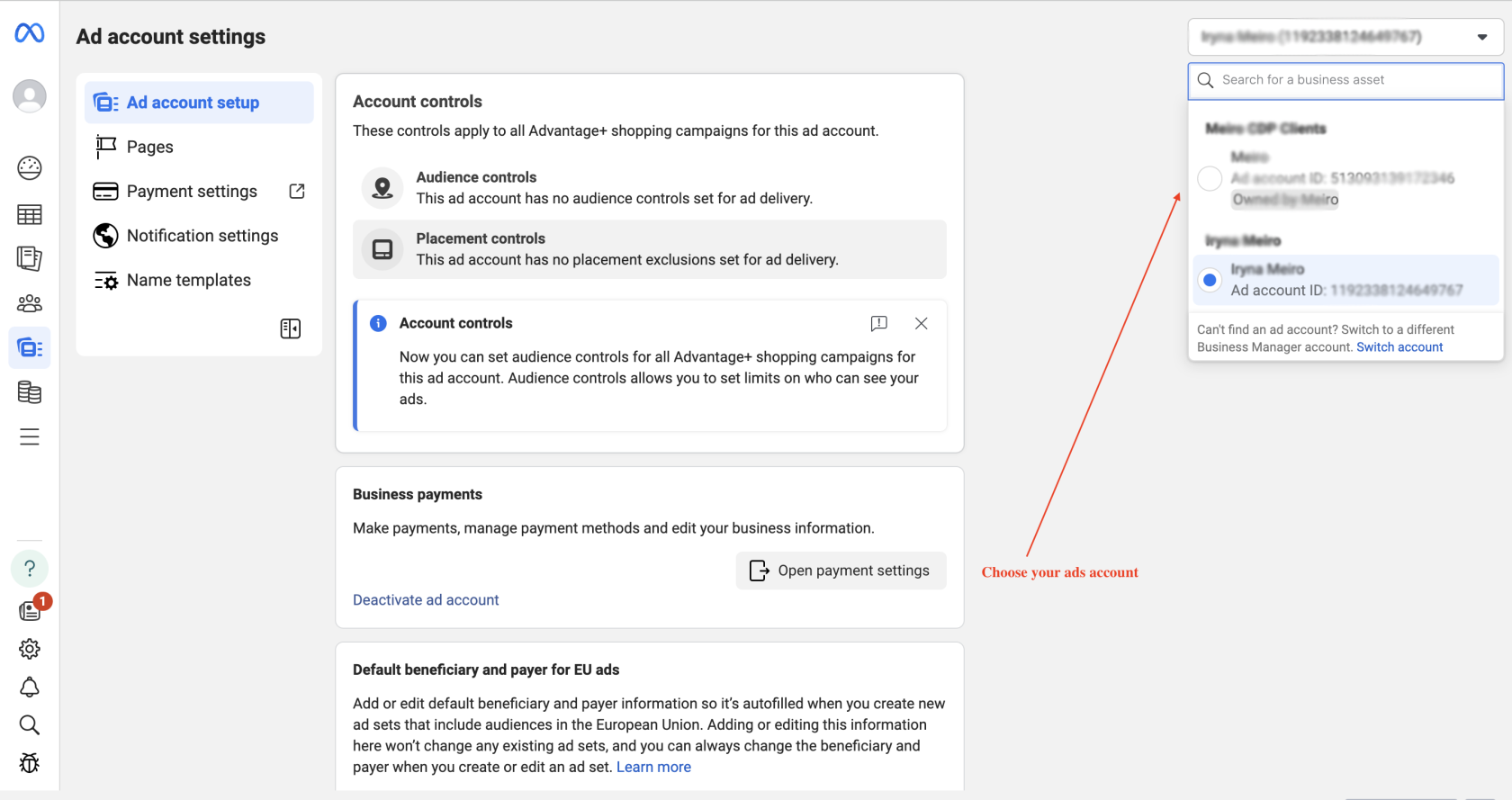Click the blue info icon in notice

point(378,323)
